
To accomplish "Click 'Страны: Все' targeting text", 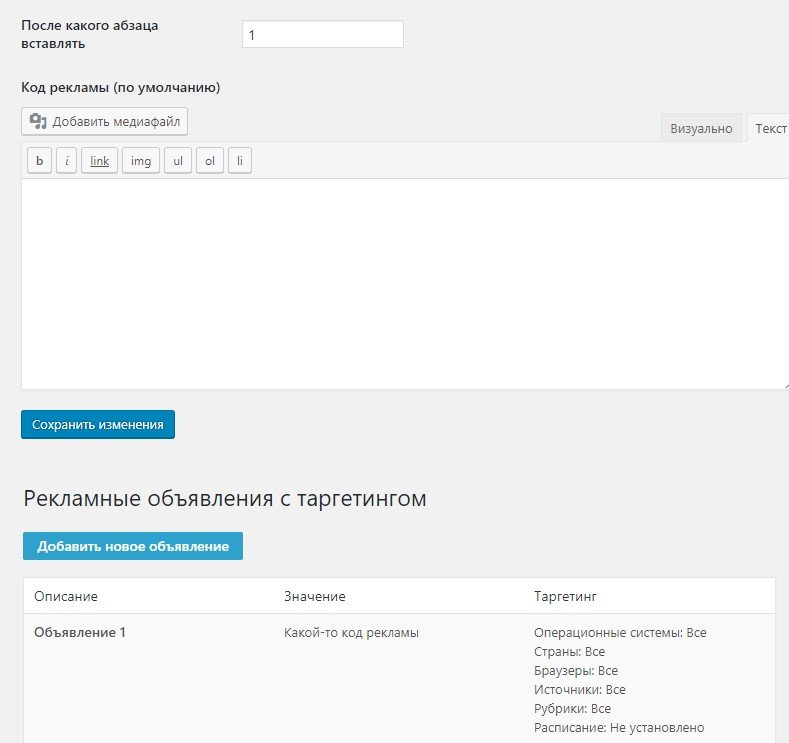I will (570, 651).
